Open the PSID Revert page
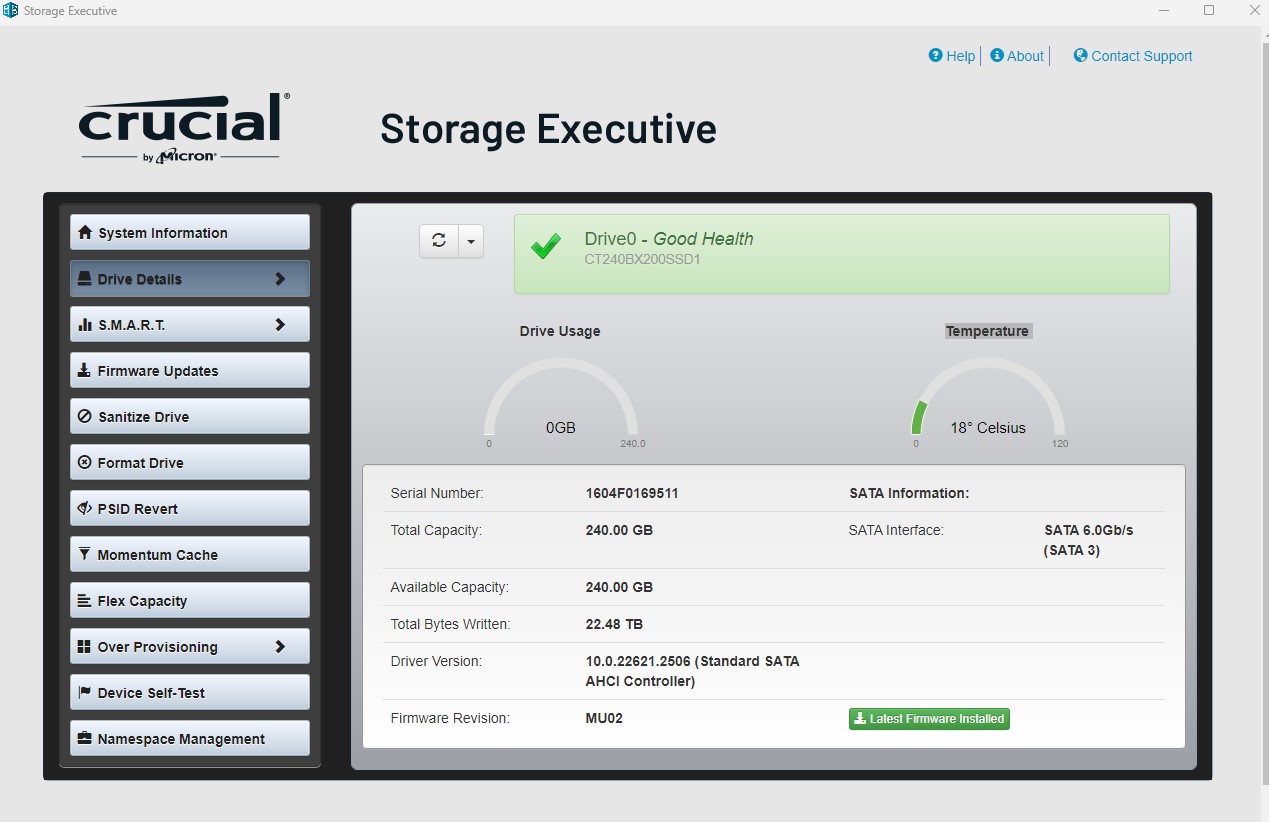The width and height of the screenshot is (1269, 822). [x=189, y=509]
